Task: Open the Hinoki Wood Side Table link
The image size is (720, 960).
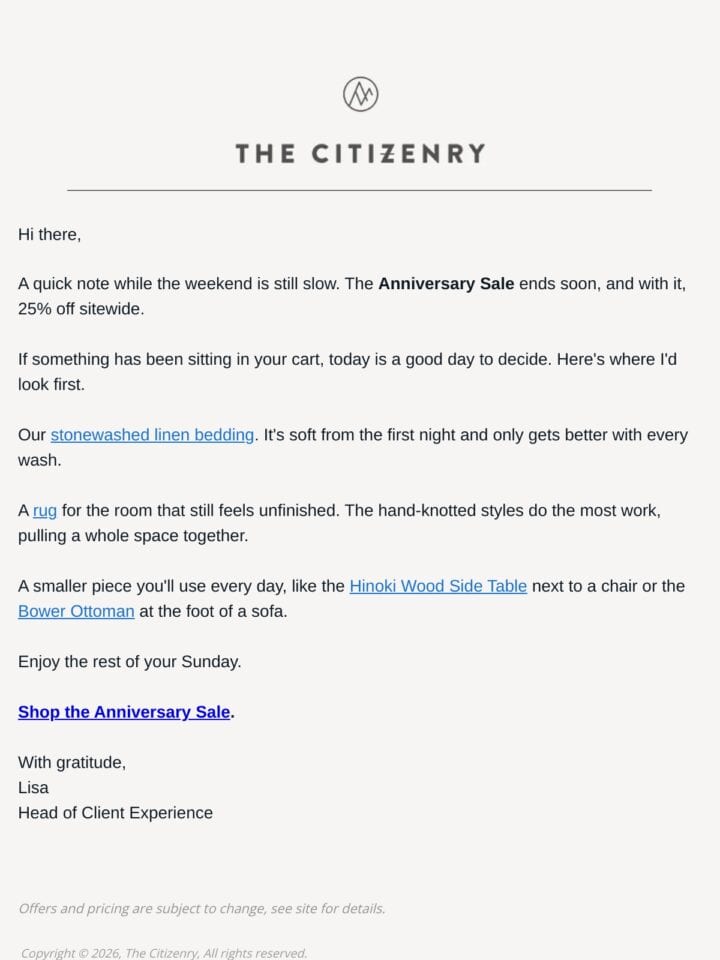Action: 438,586
